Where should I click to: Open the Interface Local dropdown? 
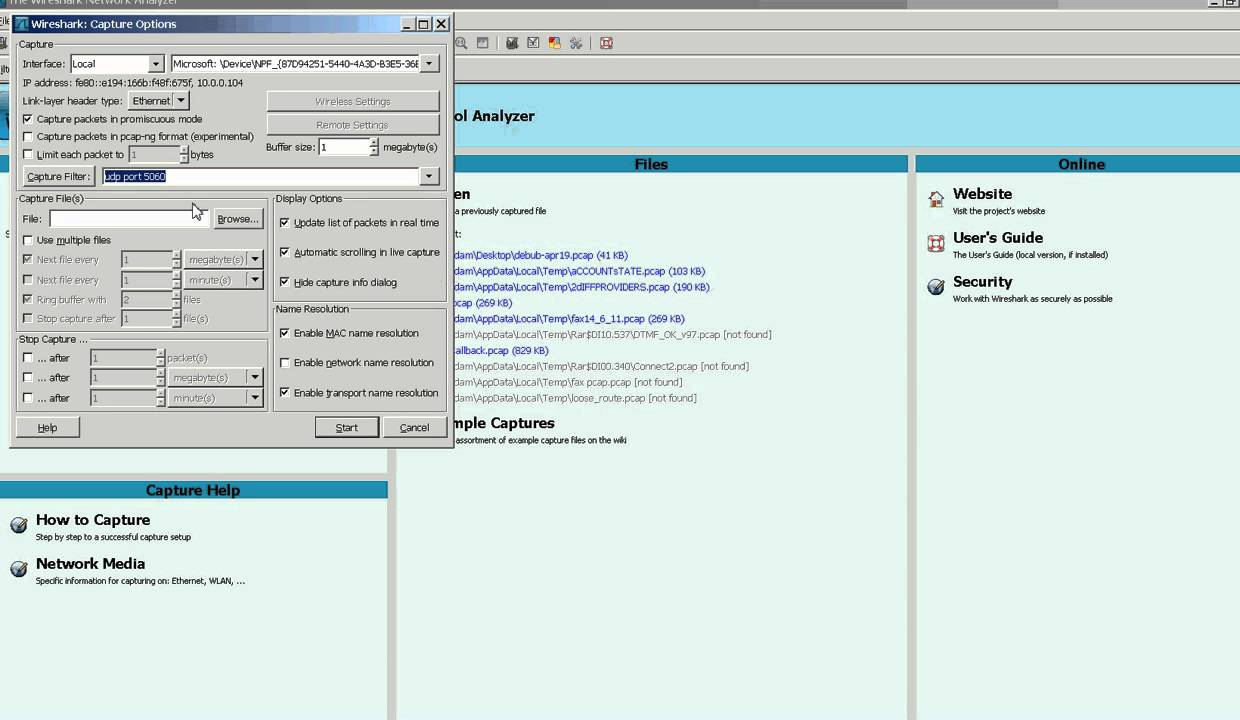coord(115,64)
